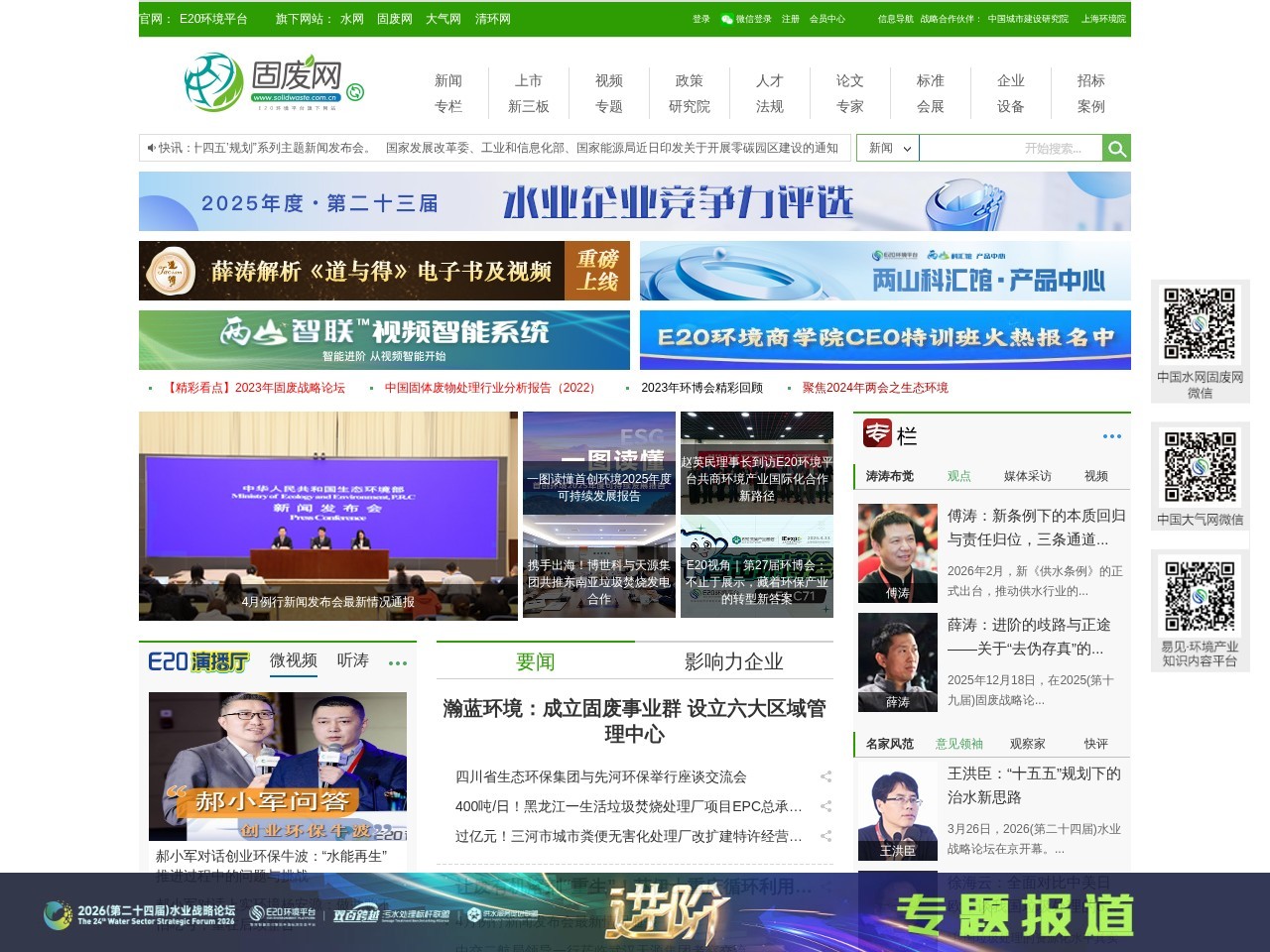Open the 专栏 section more dots
Image resolution: width=1270 pixels, height=952 pixels.
(1112, 436)
